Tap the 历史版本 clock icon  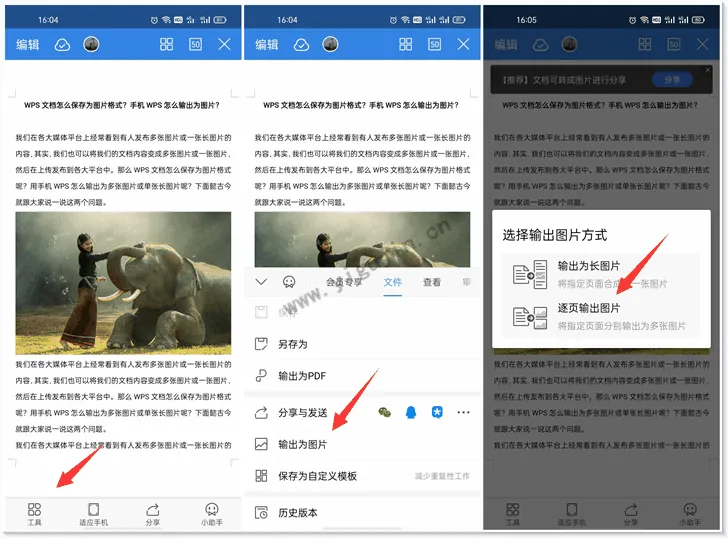261,513
